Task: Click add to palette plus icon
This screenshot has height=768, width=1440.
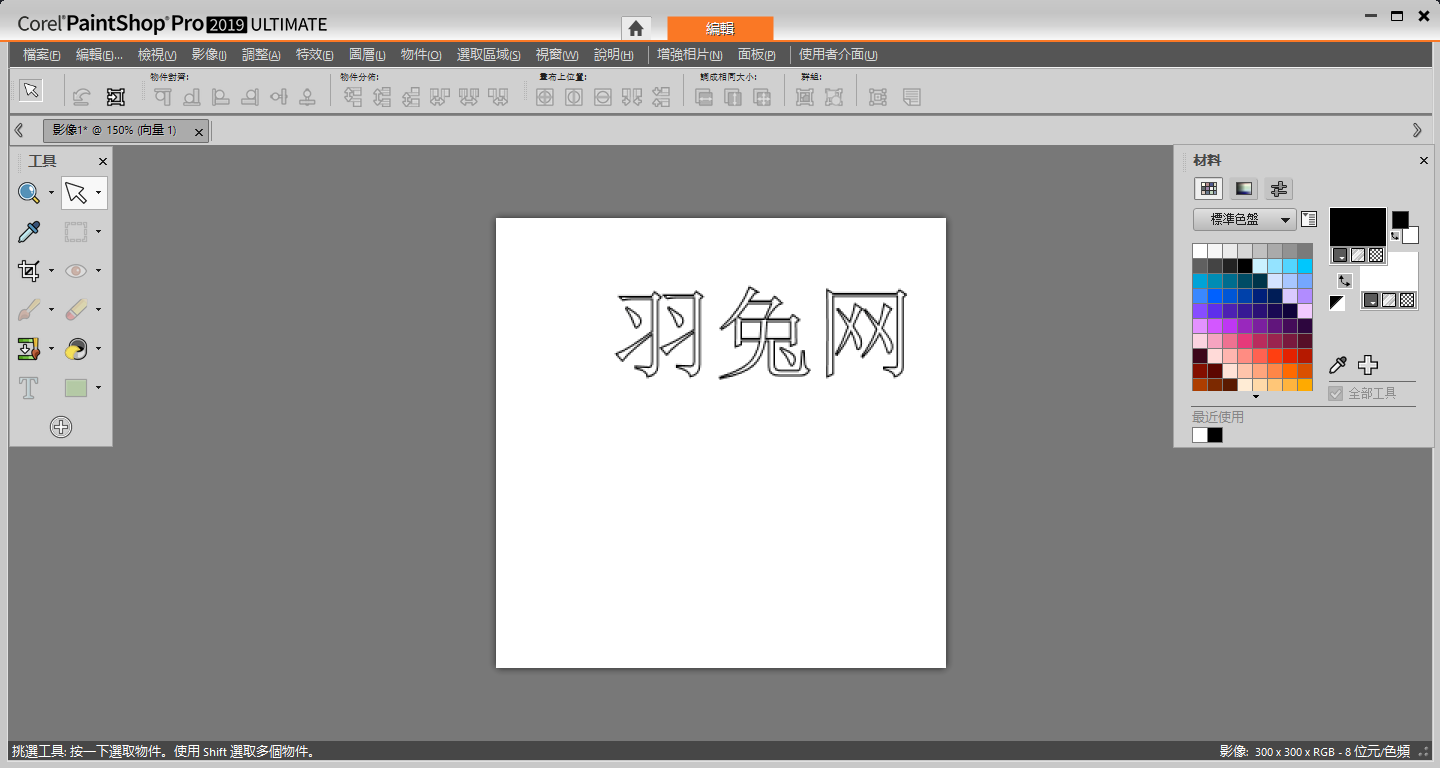Action: (x=1367, y=365)
